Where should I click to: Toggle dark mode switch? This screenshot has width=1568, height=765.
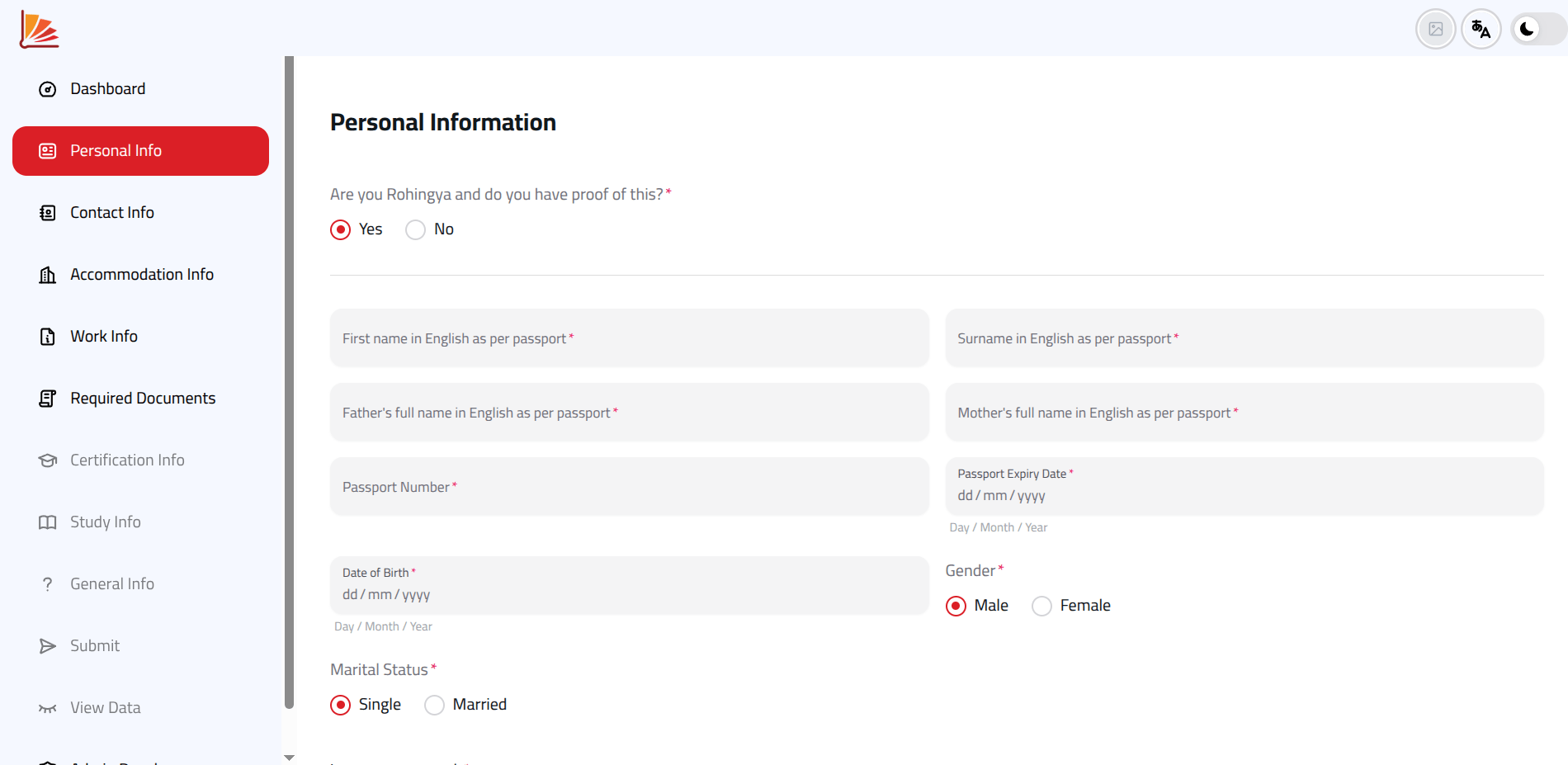pyautogui.click(x=1539, y=30)
